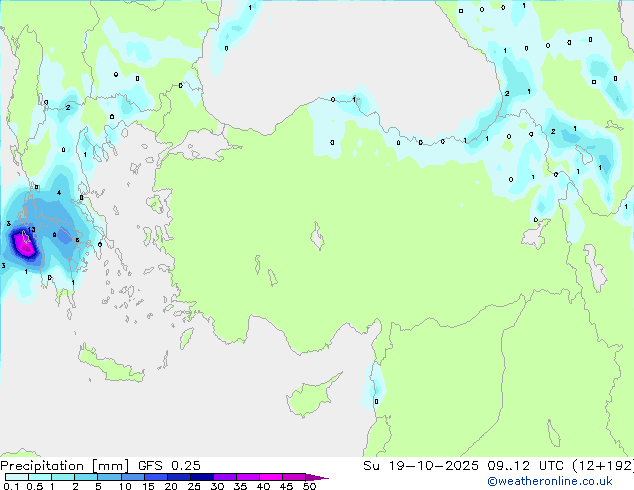Screen dimensions: 634x490
Task: Pick the 15–20 mm legend color box
Action: pos(156,477)
